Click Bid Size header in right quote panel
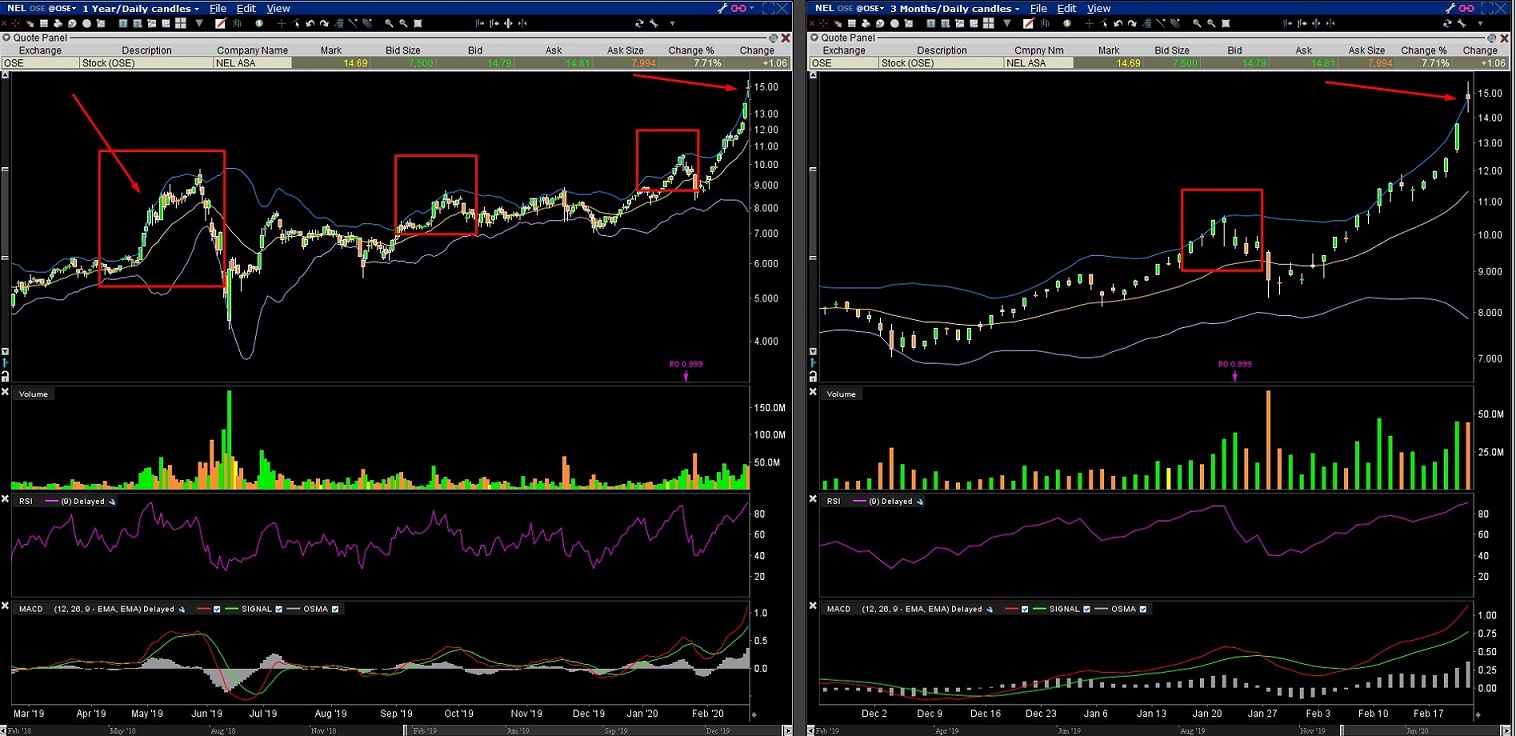 point(1172,50)
